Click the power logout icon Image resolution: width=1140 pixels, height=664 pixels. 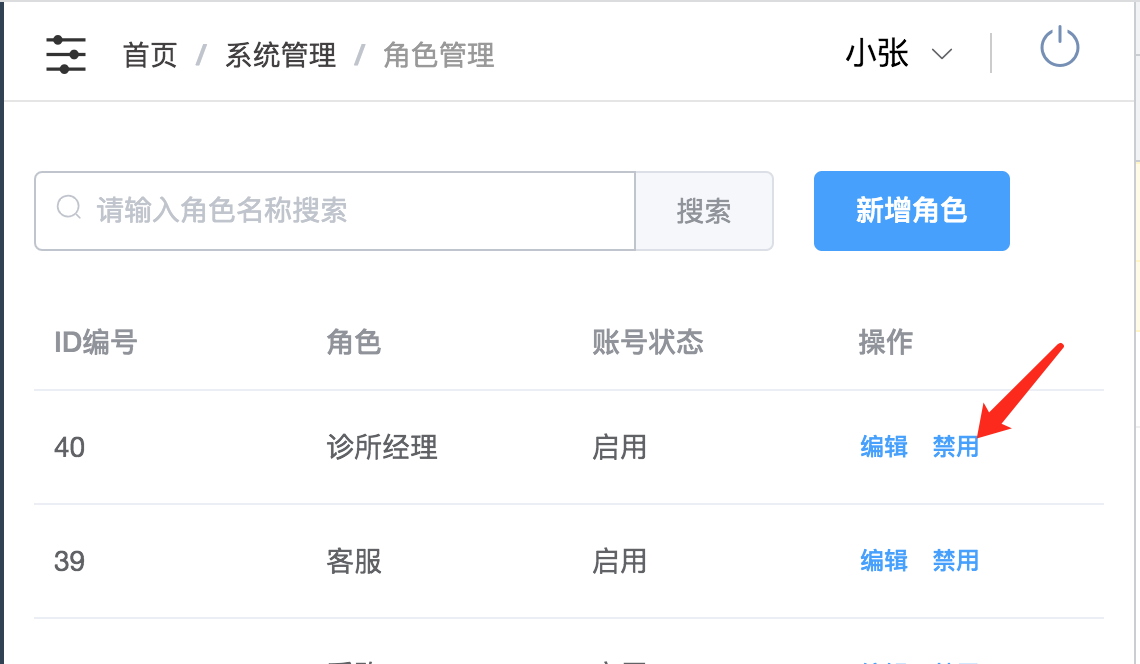(x=1059, y=49)
